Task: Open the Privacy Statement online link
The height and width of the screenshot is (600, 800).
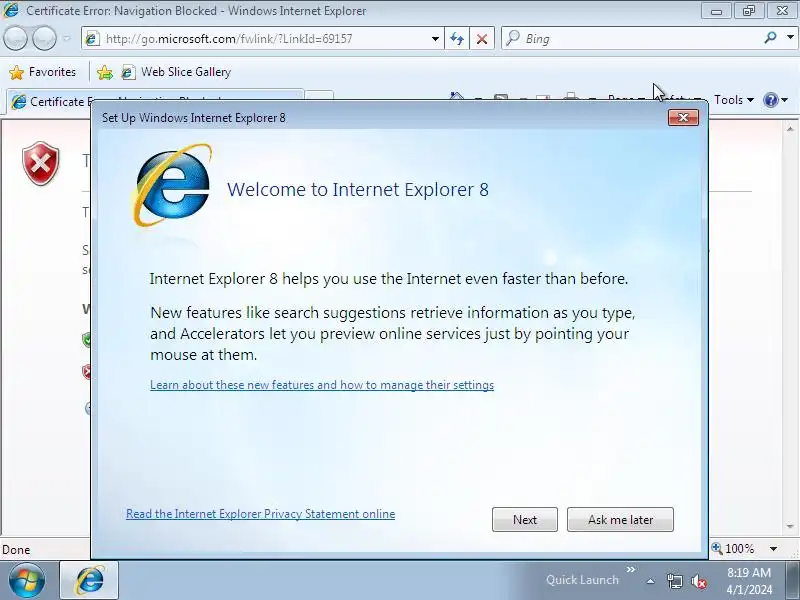Action: [260, 514]
